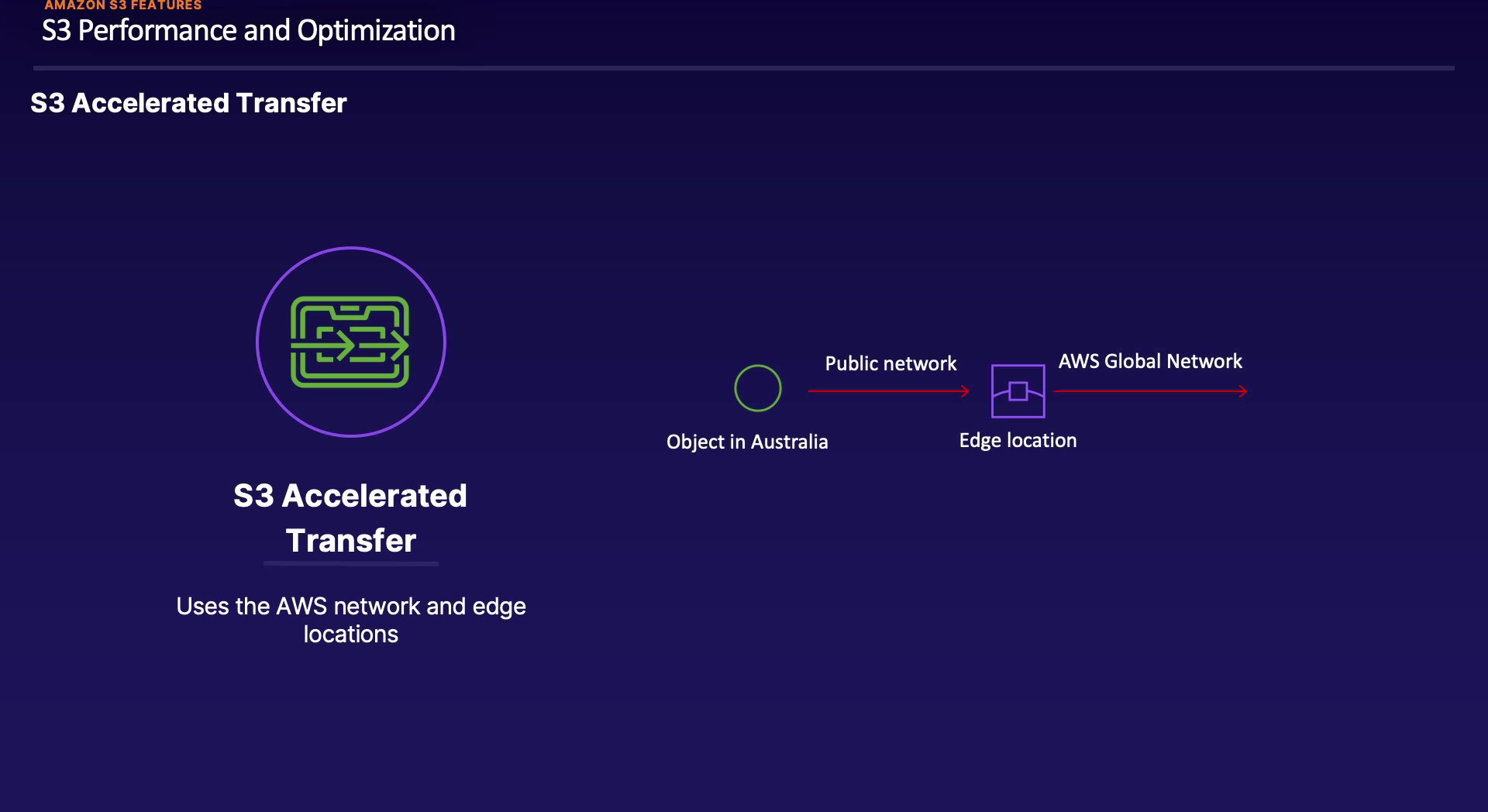Click the orange AMAZON S3 FEATURES text
This screenshot has width=1488, height=812.
click(123, 5)
